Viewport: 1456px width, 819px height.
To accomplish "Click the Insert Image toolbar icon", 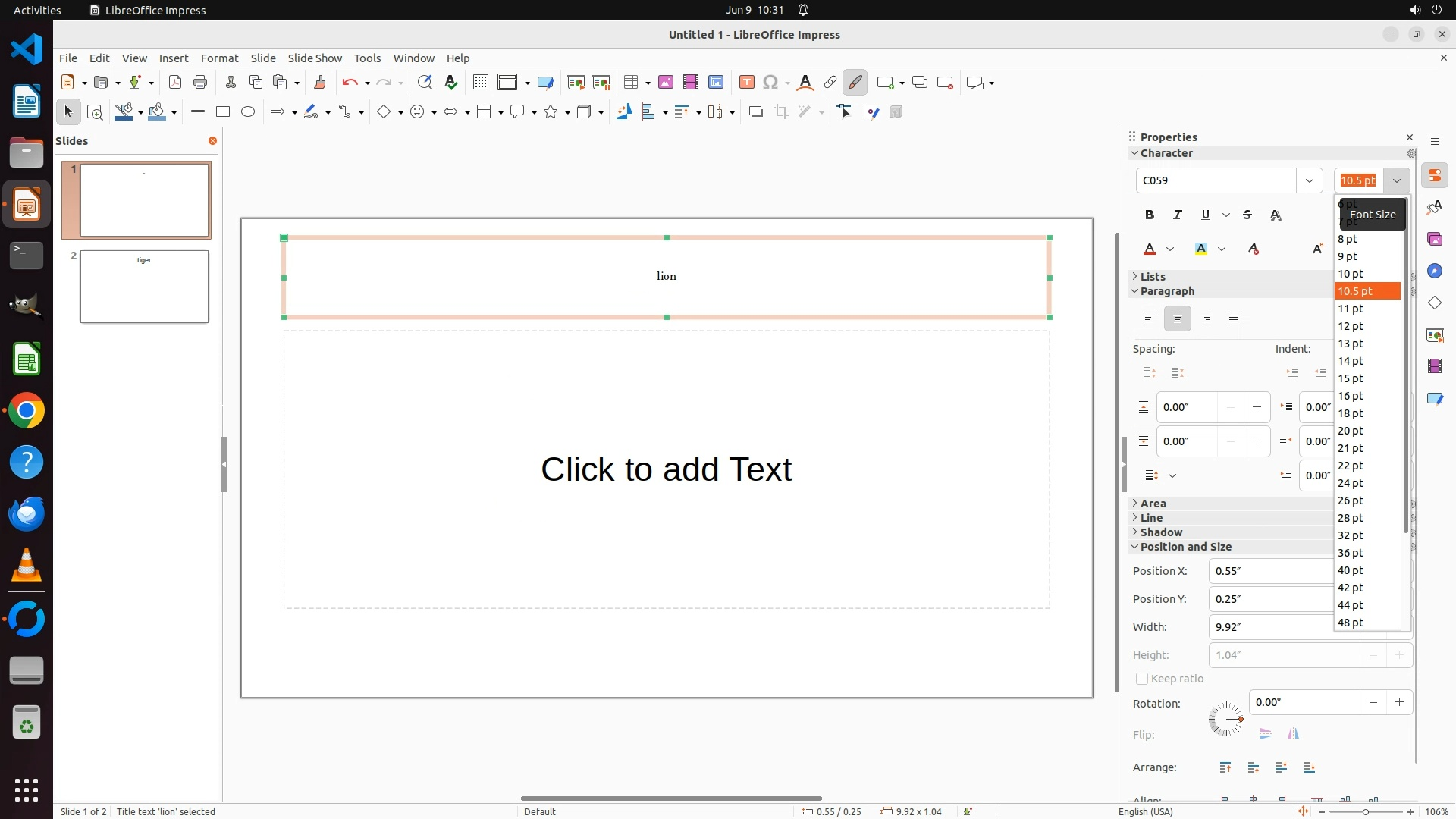I will pos(666,83).
